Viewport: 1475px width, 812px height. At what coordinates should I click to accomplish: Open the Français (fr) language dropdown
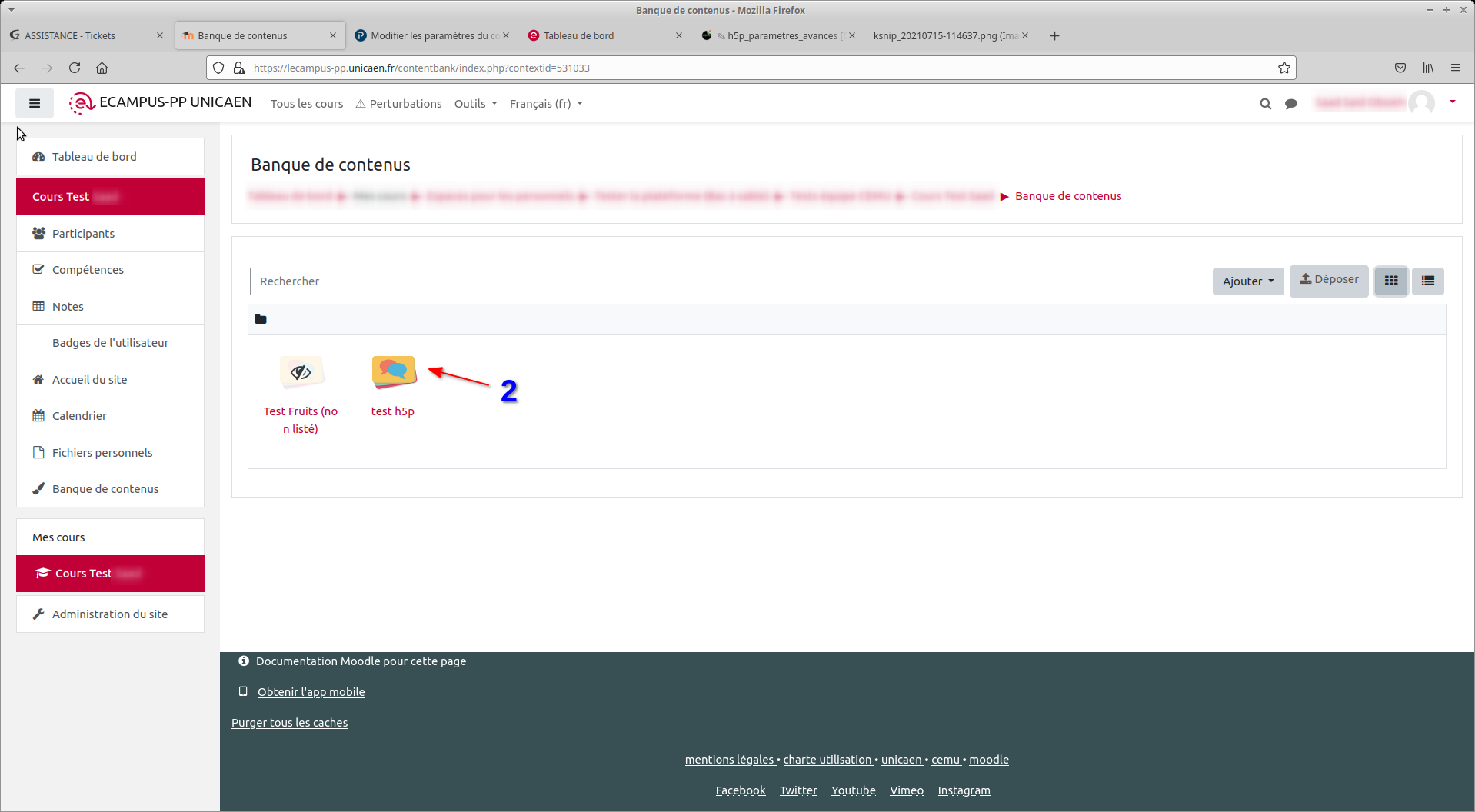click(545, 104)
